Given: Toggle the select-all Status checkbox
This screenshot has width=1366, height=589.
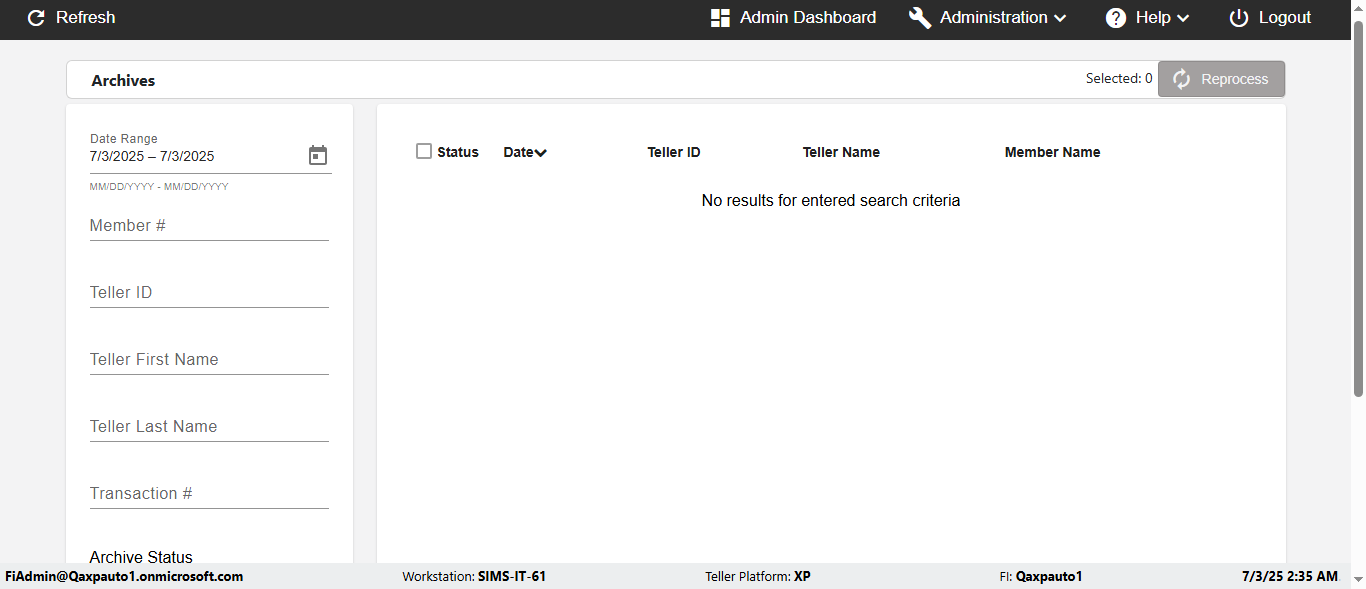Looking at the screenshot, I should pyautogui.click(x=424, y=151).
